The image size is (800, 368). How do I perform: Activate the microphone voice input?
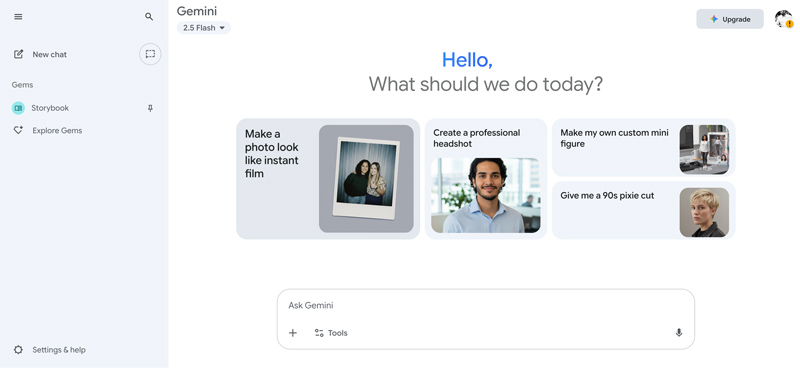[x=679, y=333]
